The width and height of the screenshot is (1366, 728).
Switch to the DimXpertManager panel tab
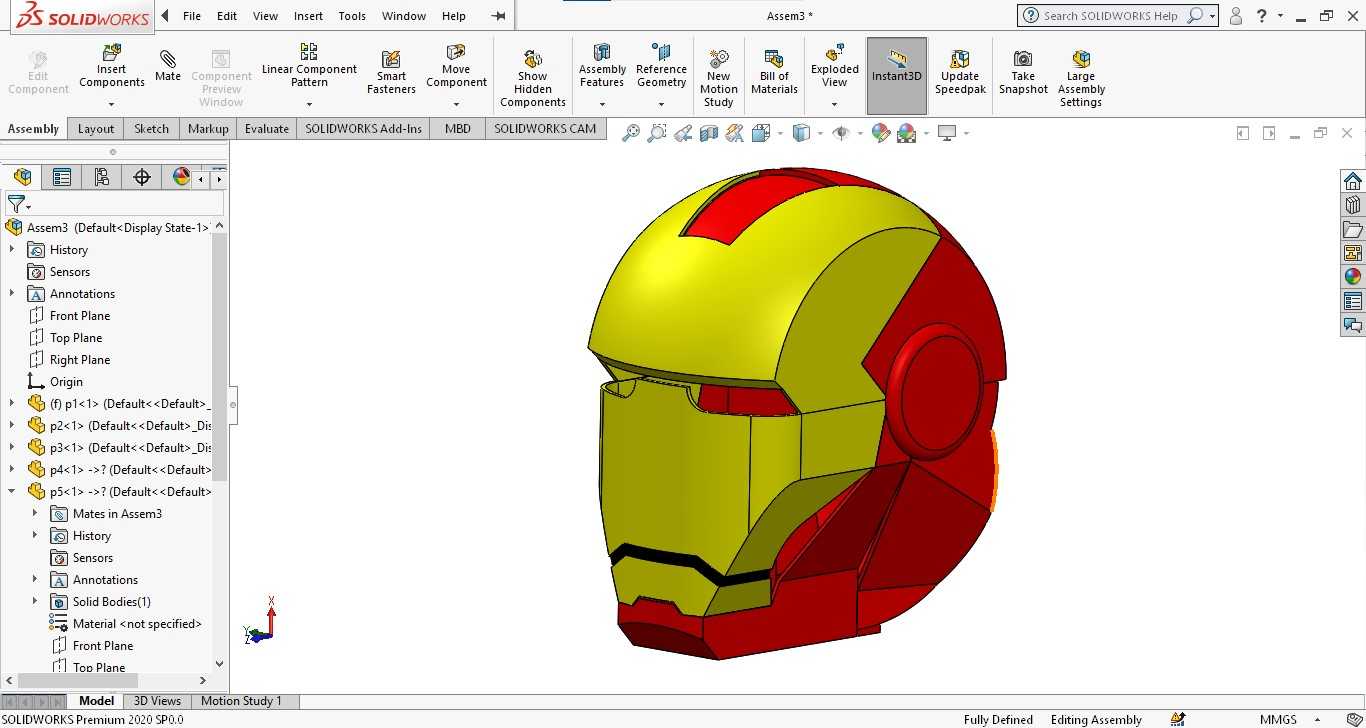[x=142, y=177]
